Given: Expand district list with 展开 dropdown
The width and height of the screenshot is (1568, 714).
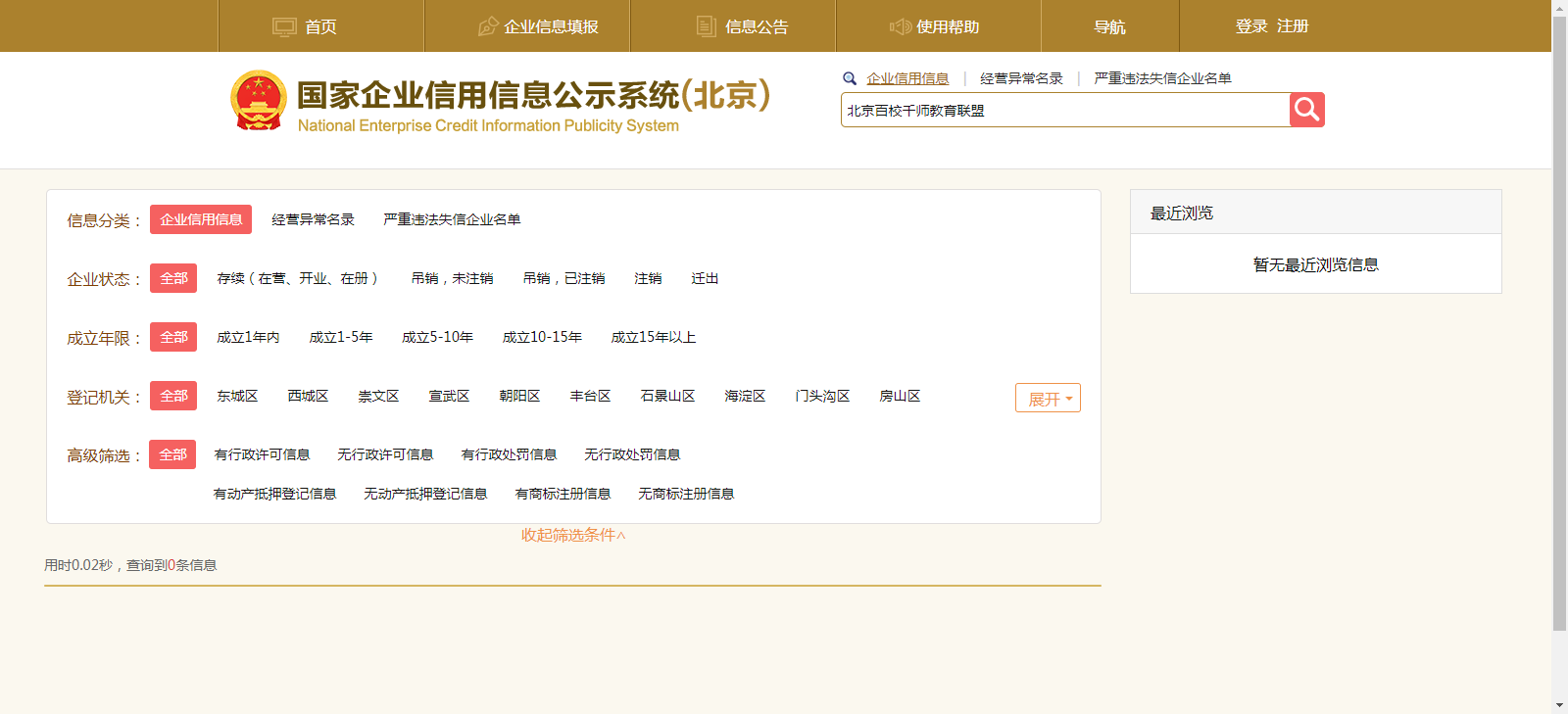Looking at the screenshot, I should (x=1048, y=398).
